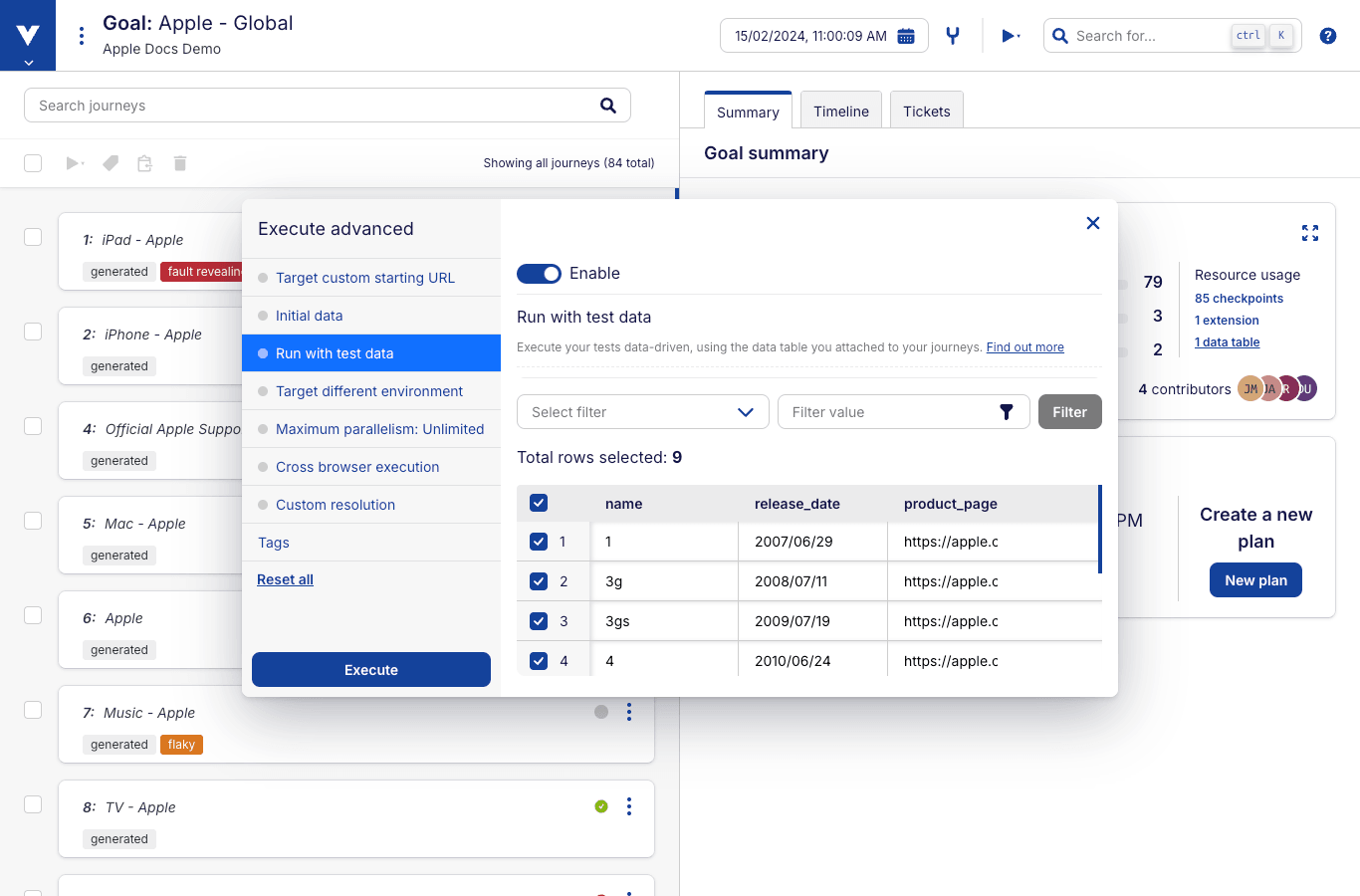1360x896 pixels.
Task: Open the Tickets tab
Action: pyautogui.click(x=926, y=111)
